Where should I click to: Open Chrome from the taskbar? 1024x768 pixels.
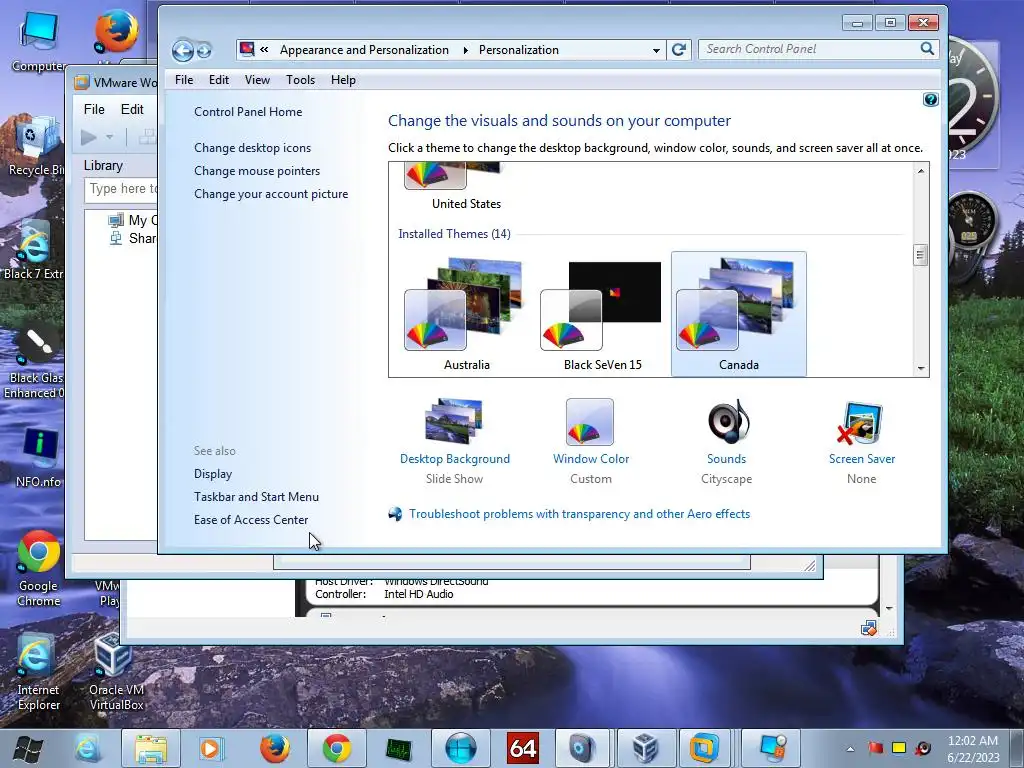(x=336, y=748)
